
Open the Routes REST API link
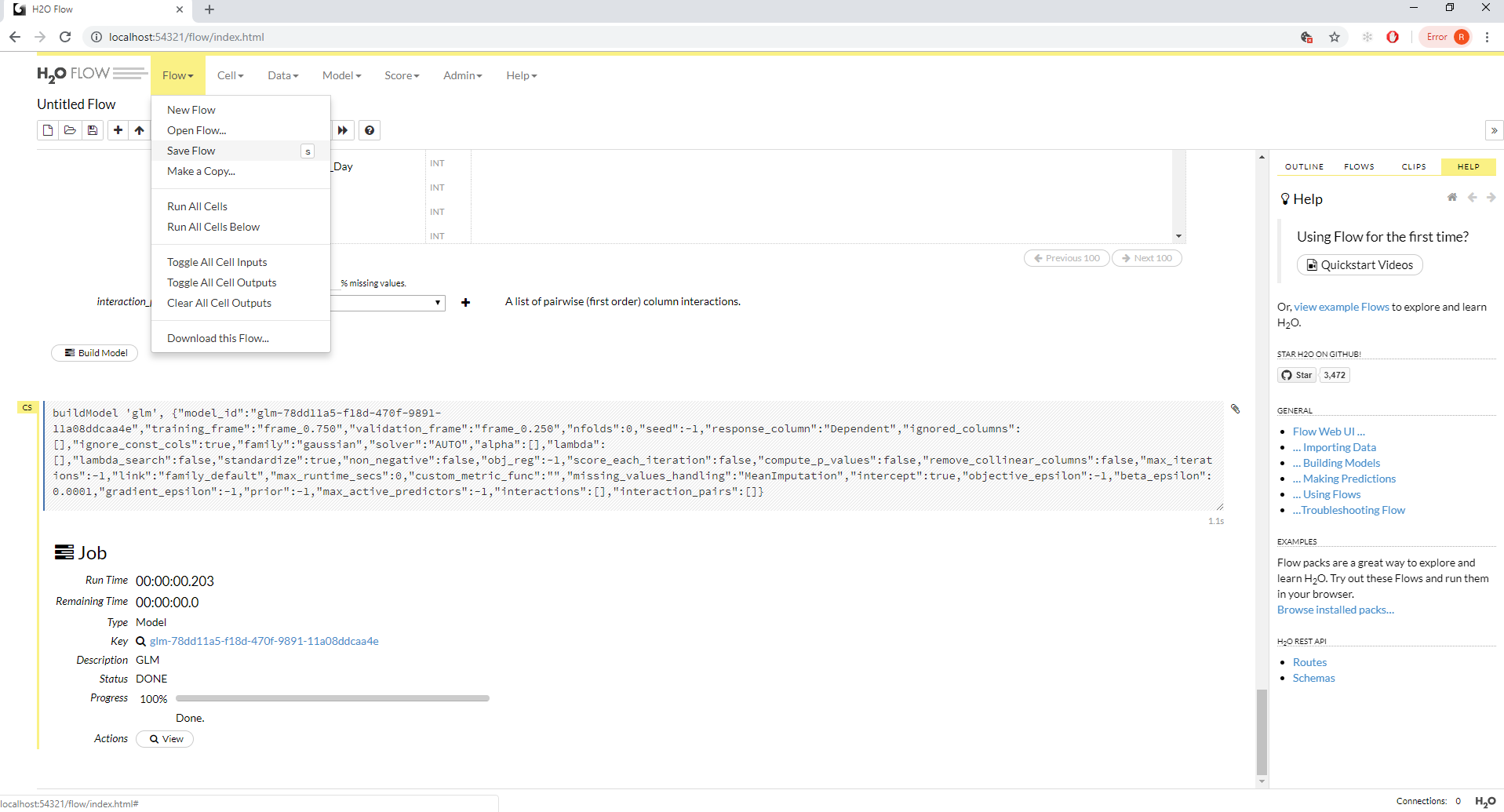(1309, 662)
